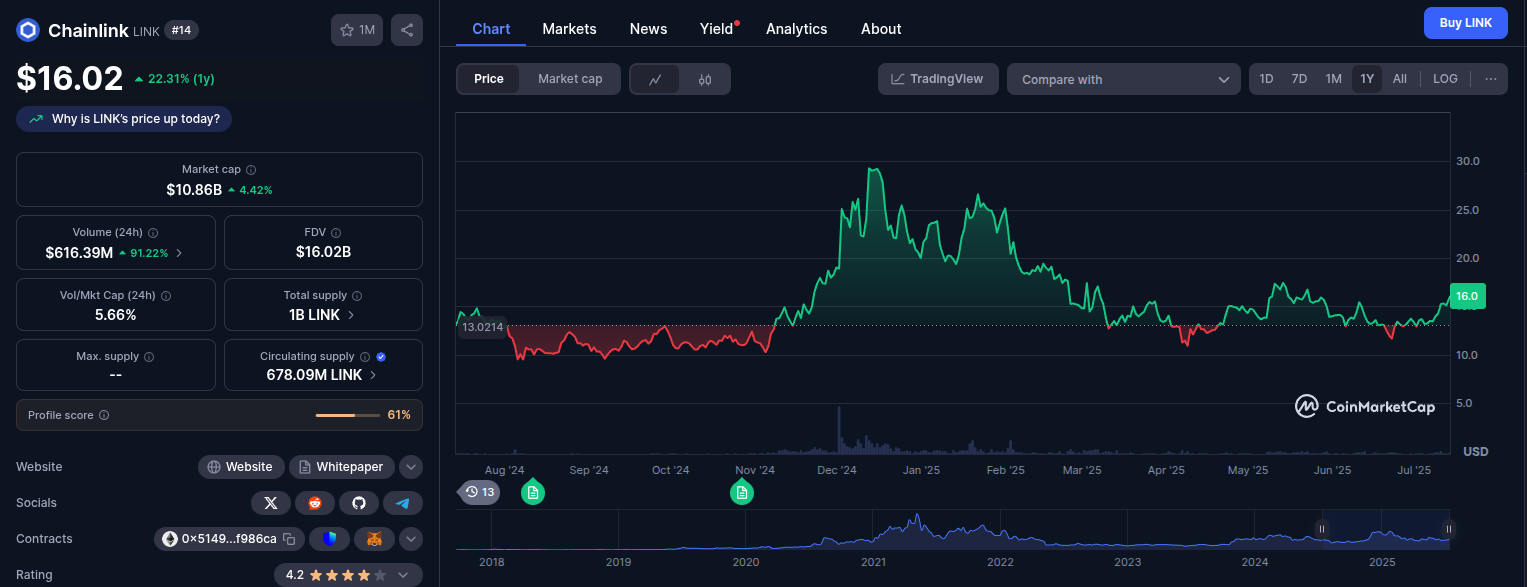Click Why is LINK's price up today?

[x=124, y=119]
